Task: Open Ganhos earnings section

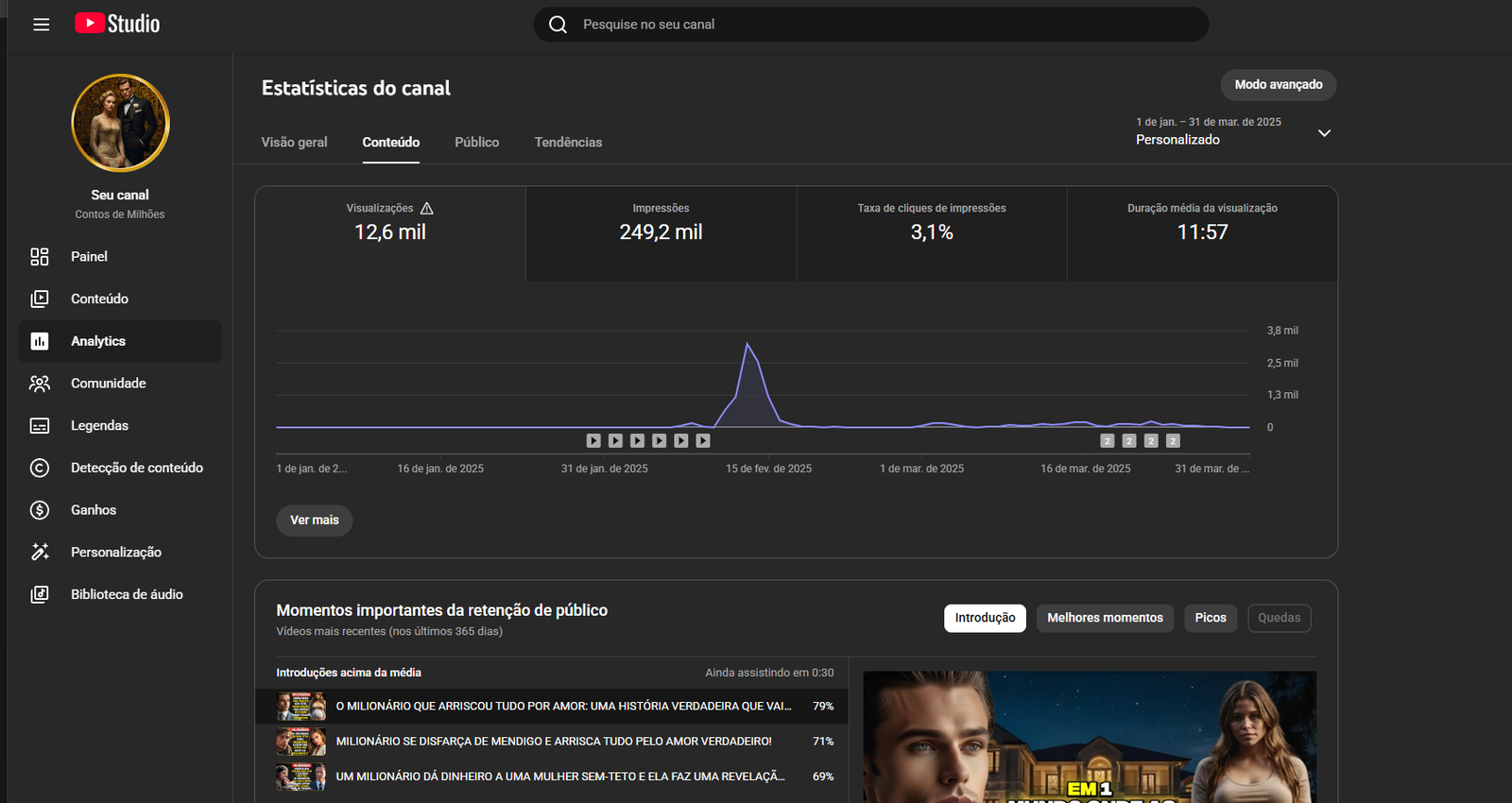Action: click(94, 510)
